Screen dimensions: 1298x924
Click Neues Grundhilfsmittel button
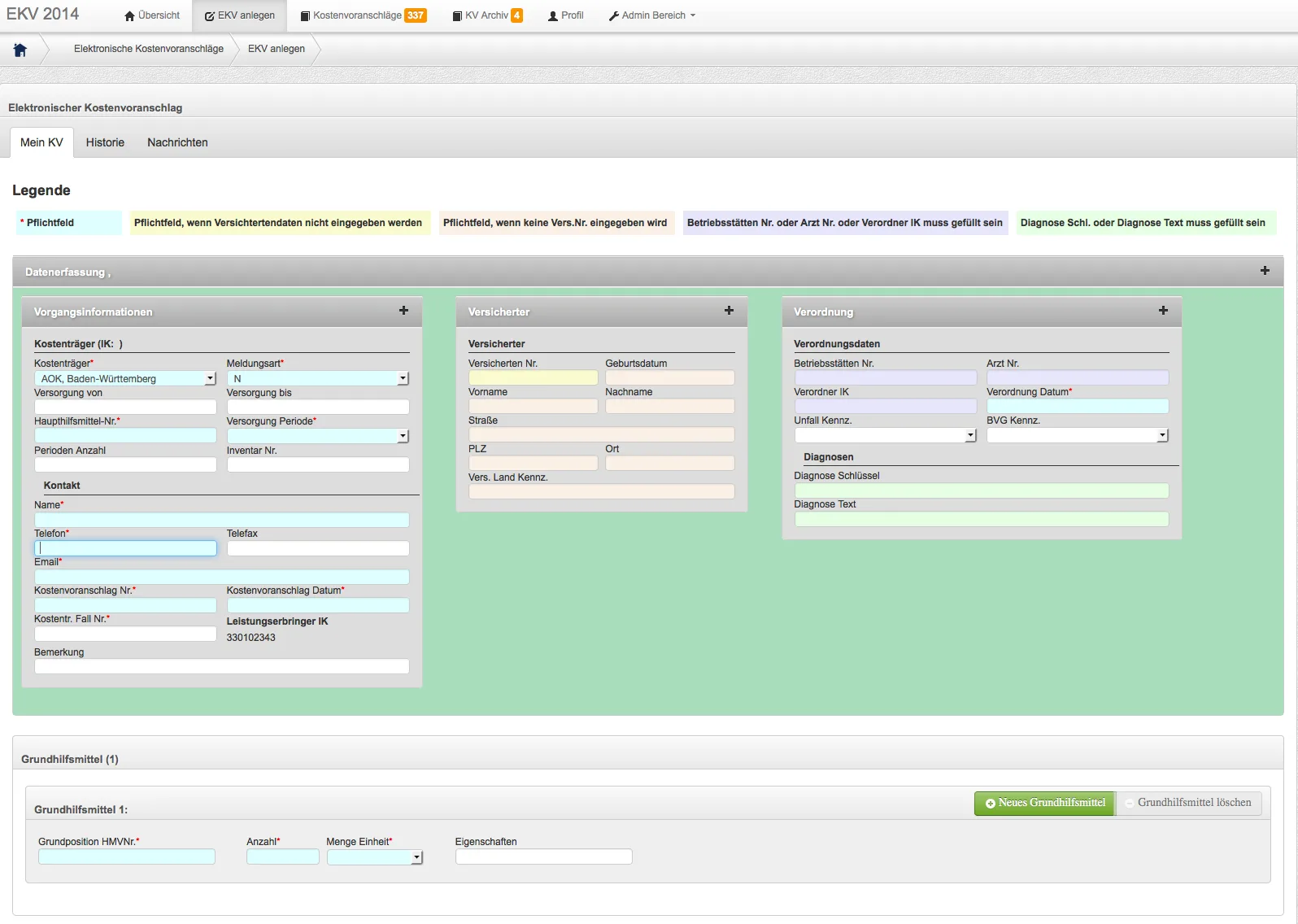pos(1045,804)
